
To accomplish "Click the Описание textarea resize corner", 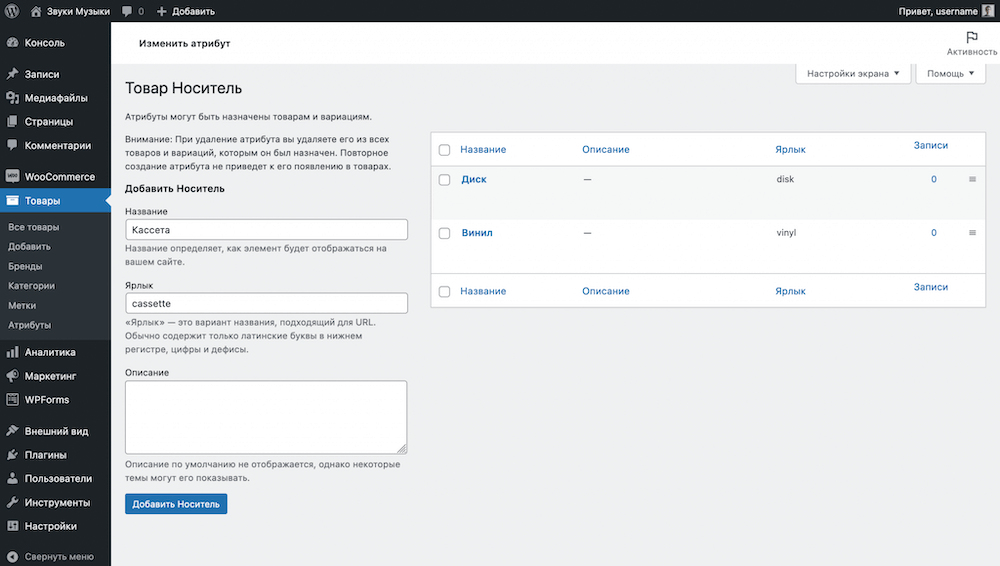I will pyautogui.click(x=402, y=449).
